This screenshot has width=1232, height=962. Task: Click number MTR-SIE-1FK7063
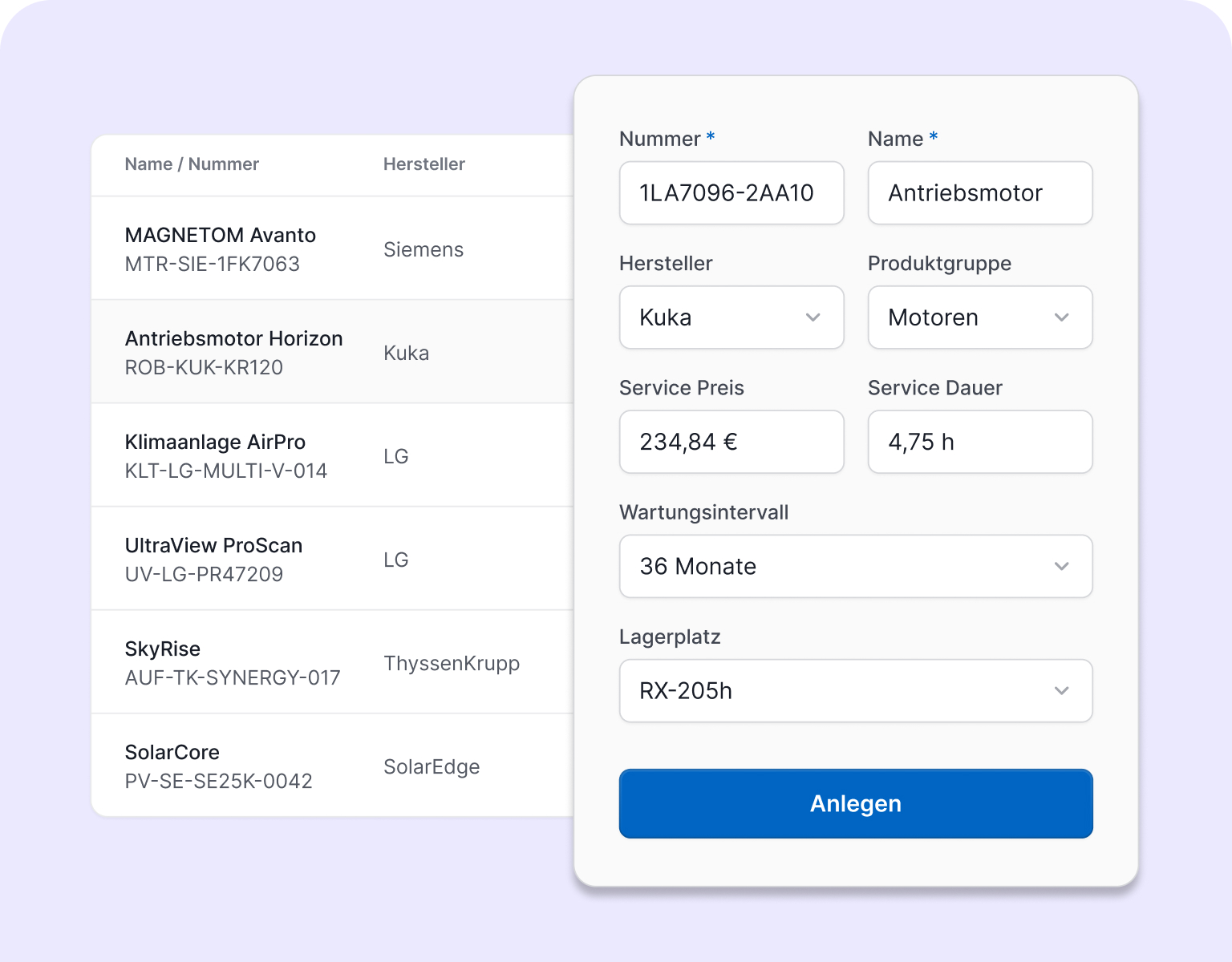click(212, 264)
